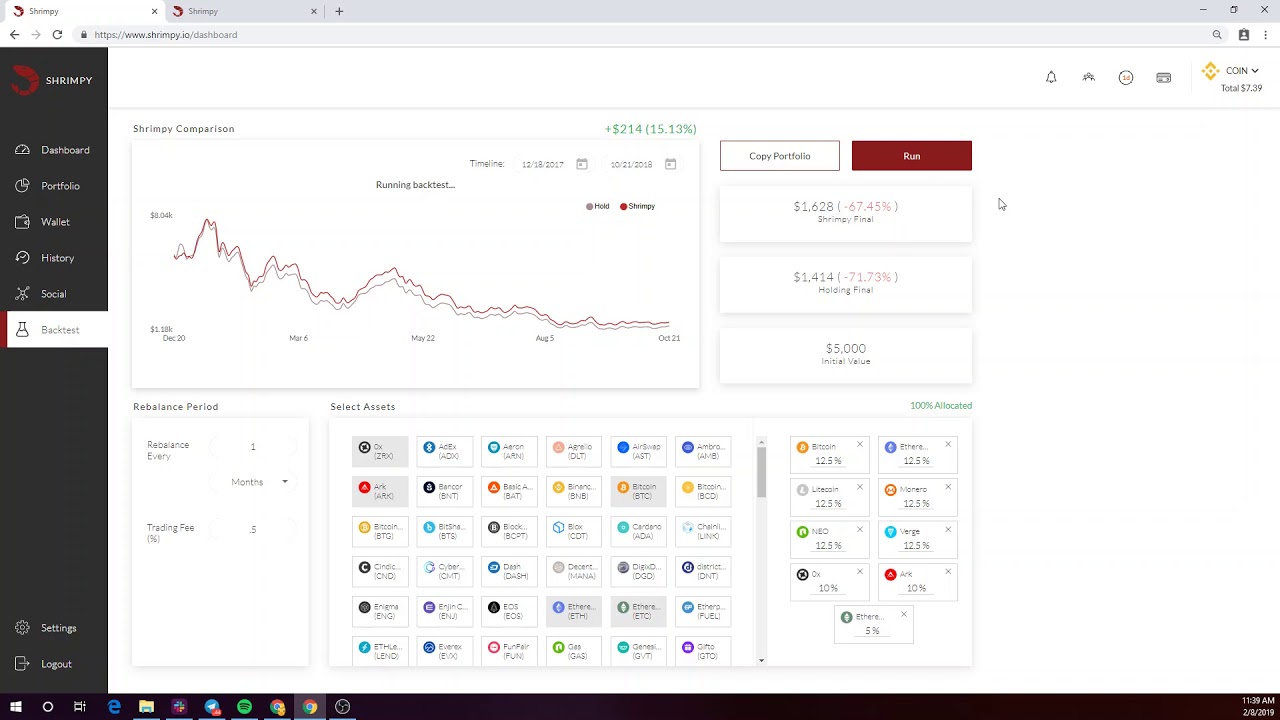Open the notifications bell icon

click(x=1051, y=77)
